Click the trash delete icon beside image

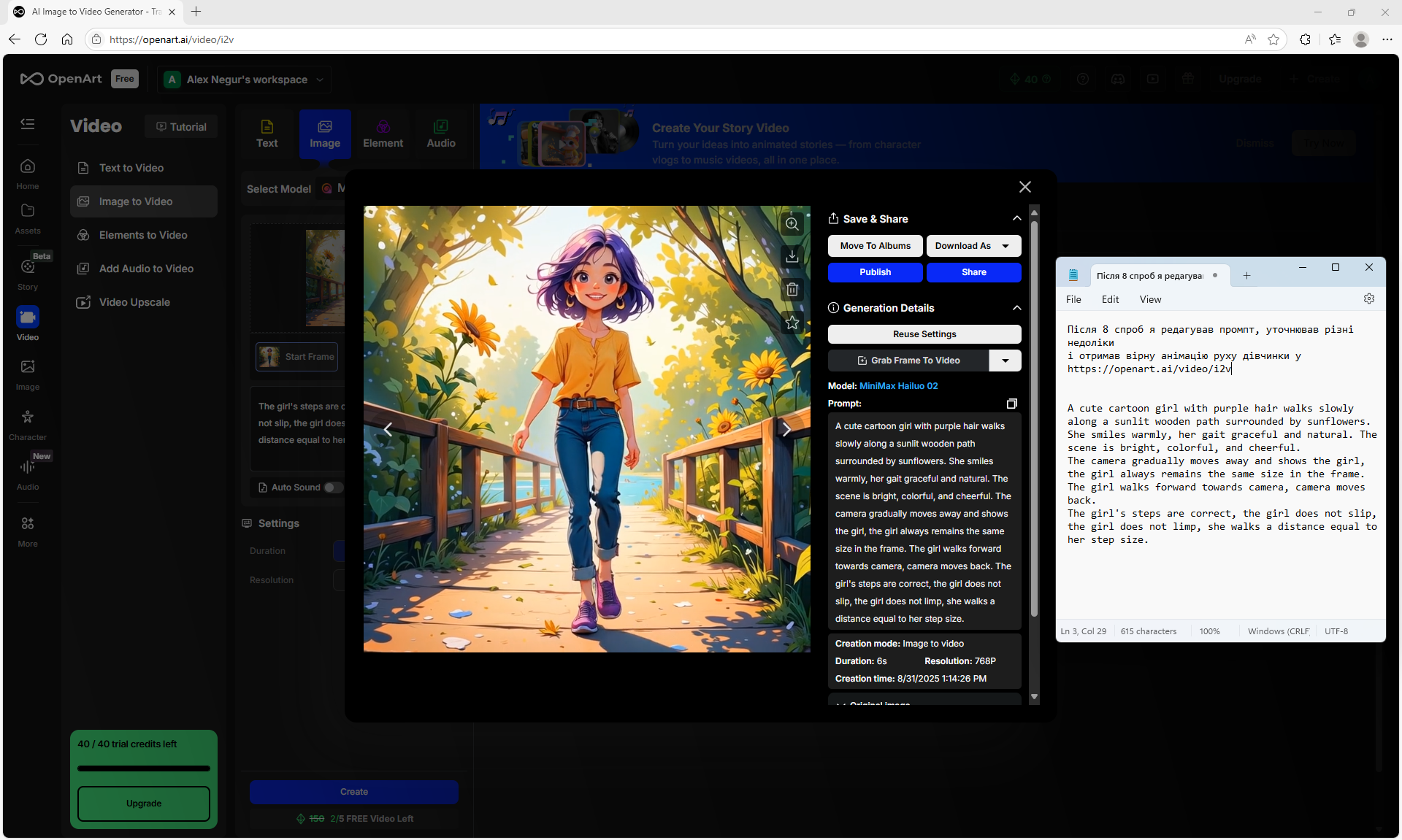click(792, 290)
